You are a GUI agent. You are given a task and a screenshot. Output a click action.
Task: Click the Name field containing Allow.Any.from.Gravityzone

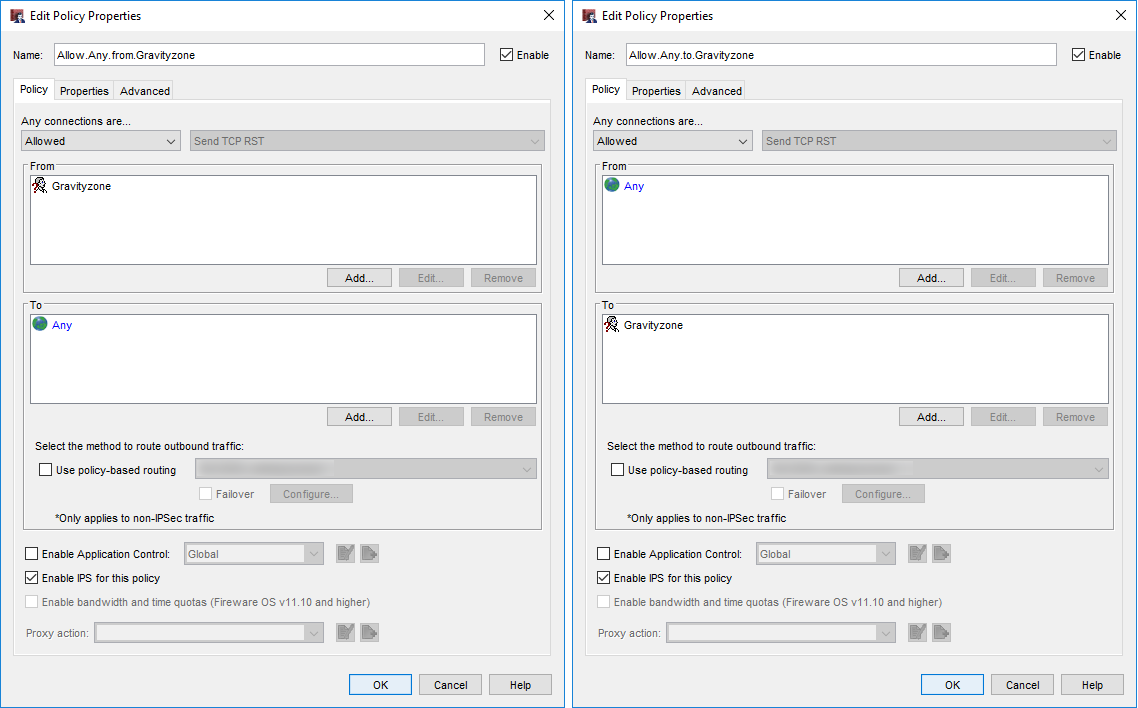[x=268, y=55]
